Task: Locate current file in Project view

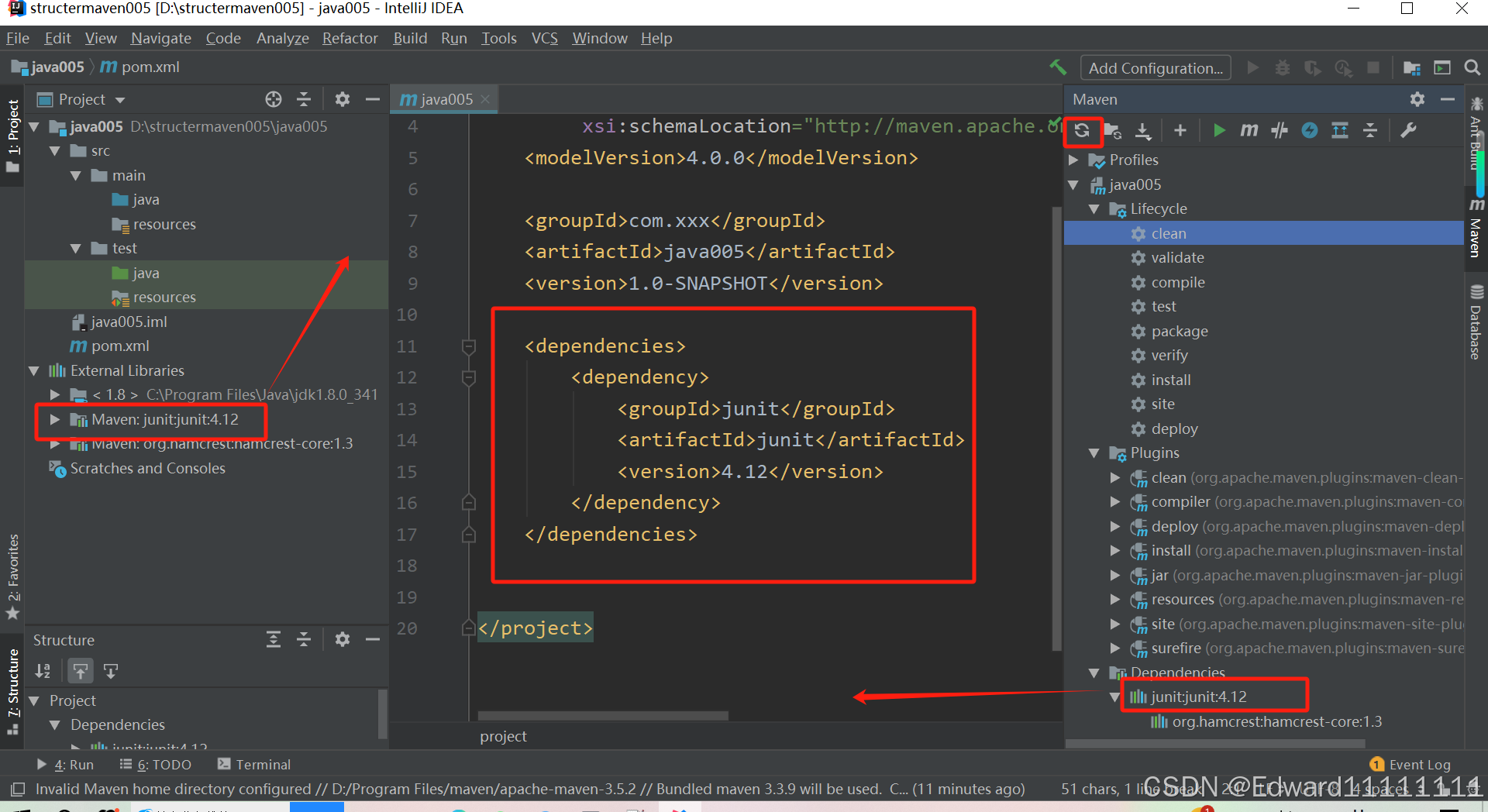Action: coord(274,99)
